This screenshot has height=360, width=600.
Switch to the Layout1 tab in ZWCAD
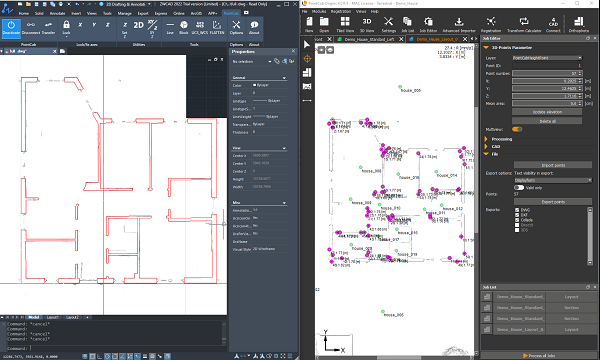click(x=52, y=317)
